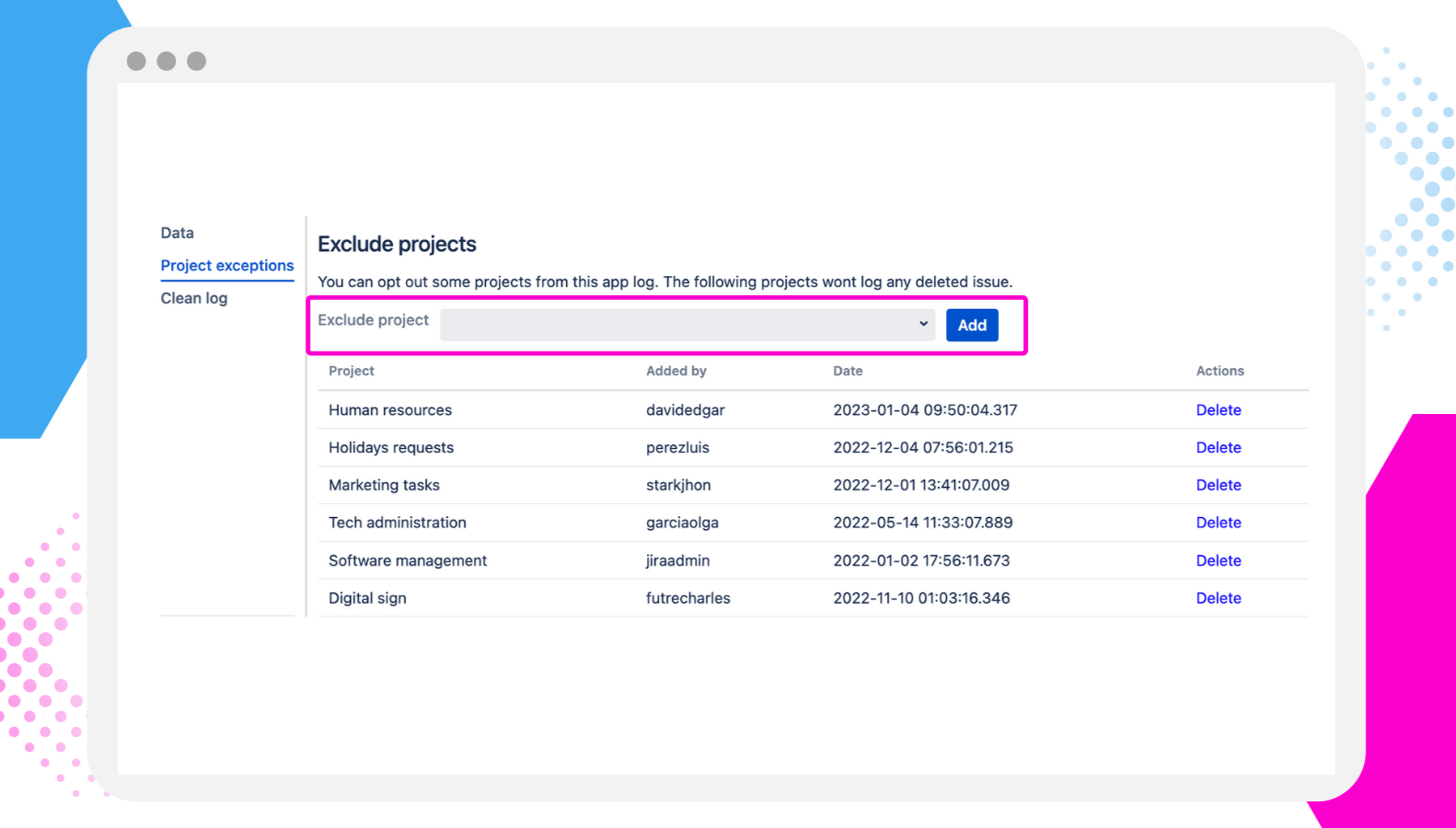Click the Date column header

click(x=848, y=371)
